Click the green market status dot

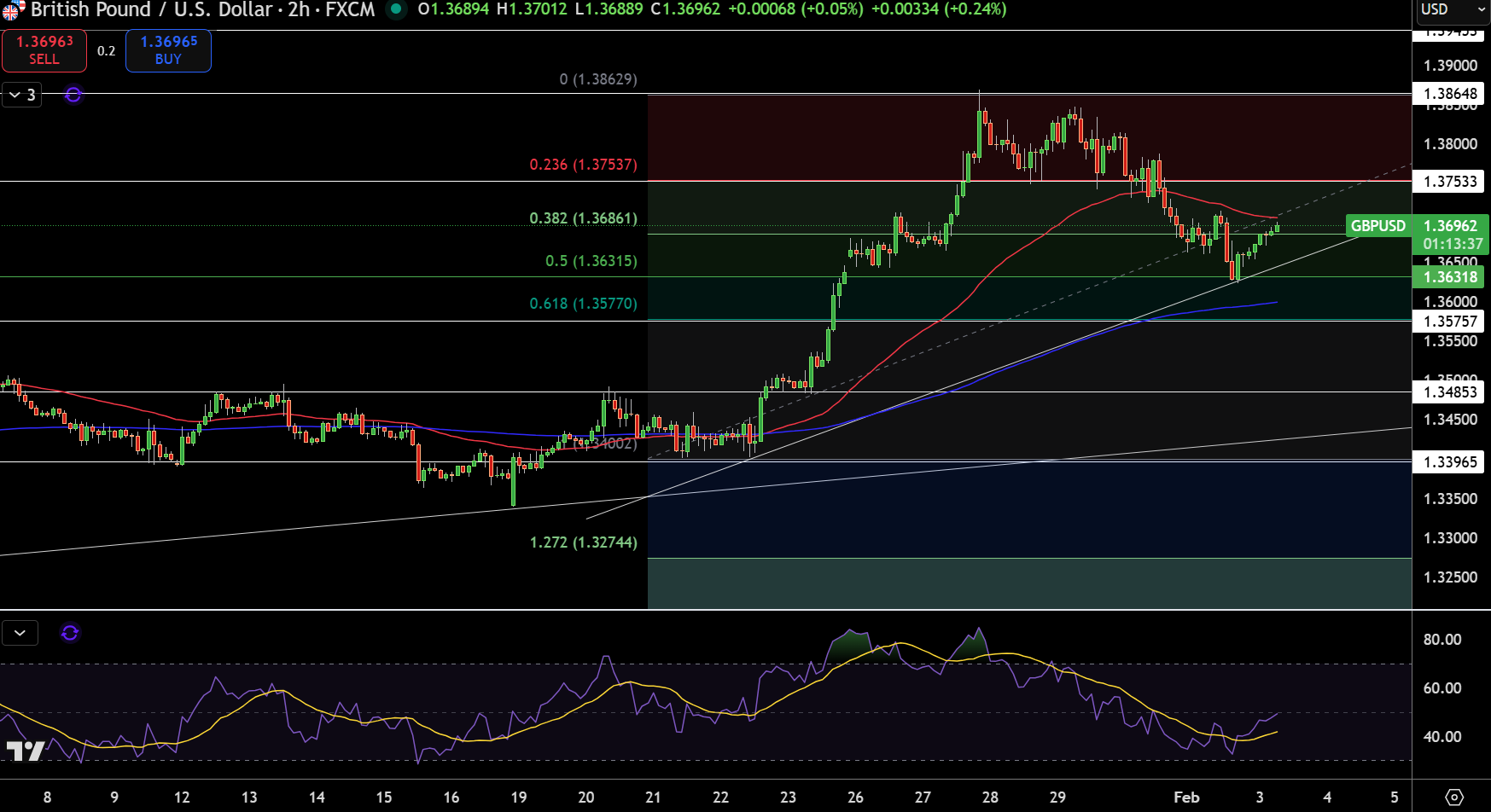[x=395, y=9]
